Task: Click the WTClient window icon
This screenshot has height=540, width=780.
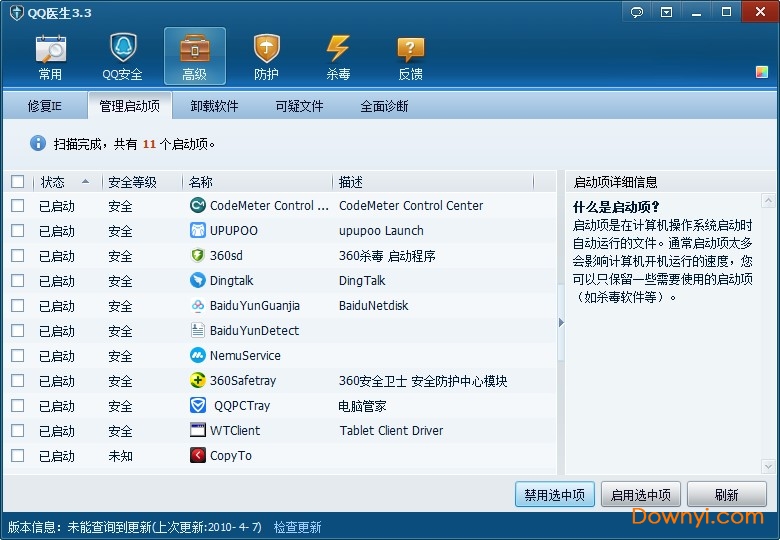Action: click(197, 430)
